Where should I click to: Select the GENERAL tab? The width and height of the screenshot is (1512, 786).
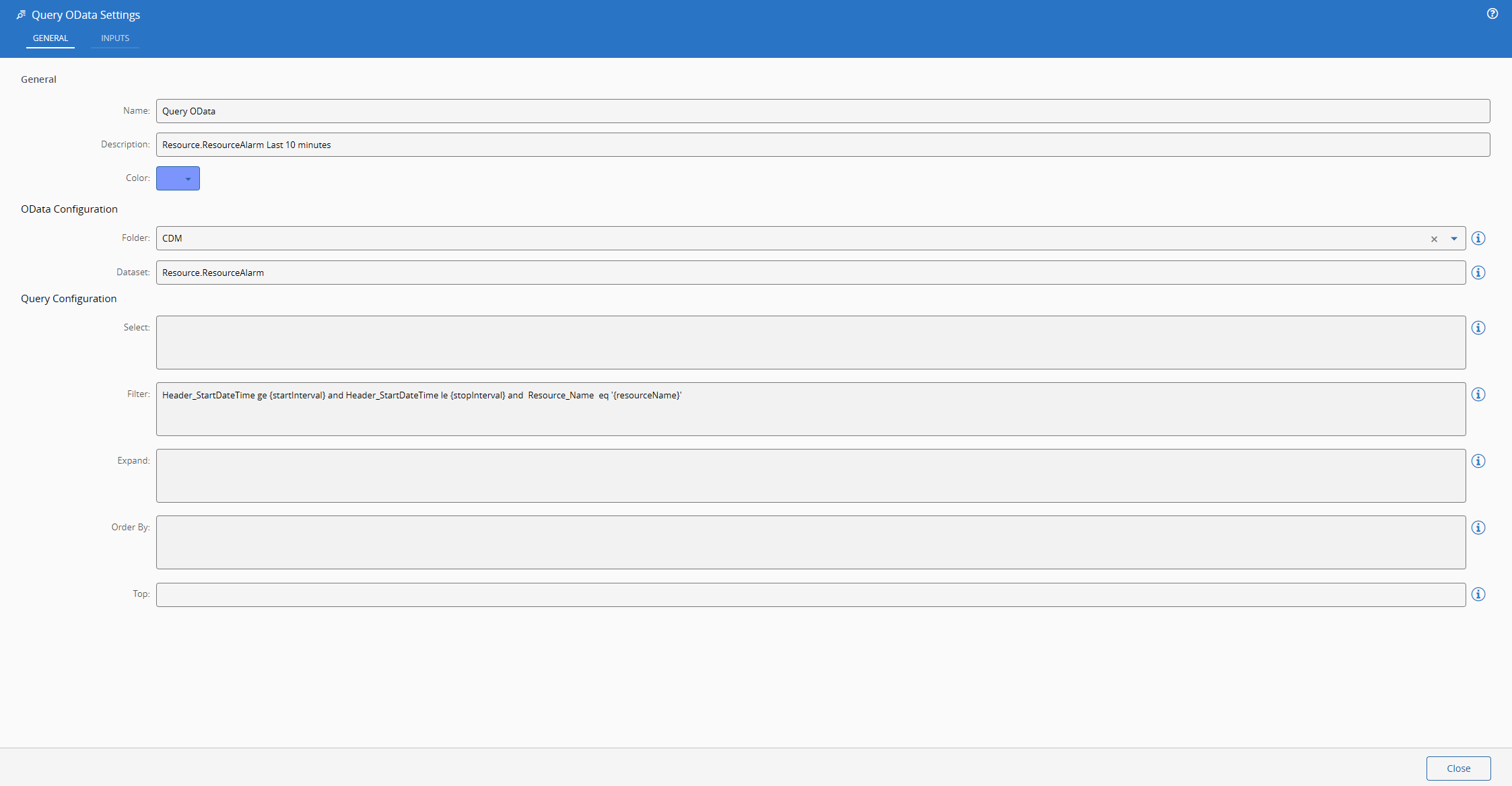click(50, 38)
